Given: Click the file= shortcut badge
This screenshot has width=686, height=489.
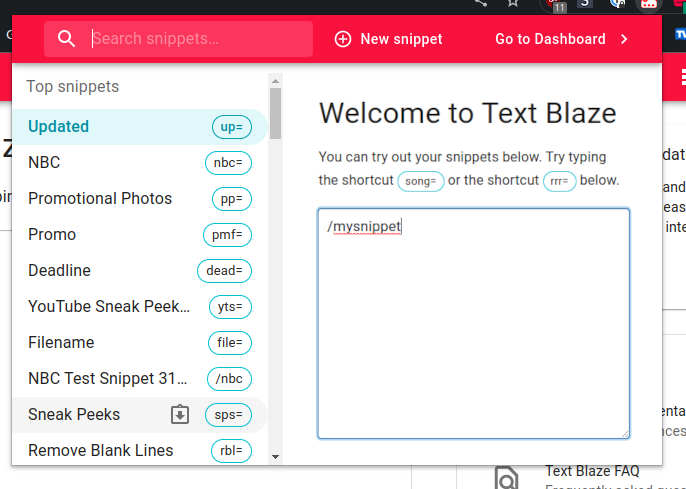Looking at the screenshot, I should 230,342.
